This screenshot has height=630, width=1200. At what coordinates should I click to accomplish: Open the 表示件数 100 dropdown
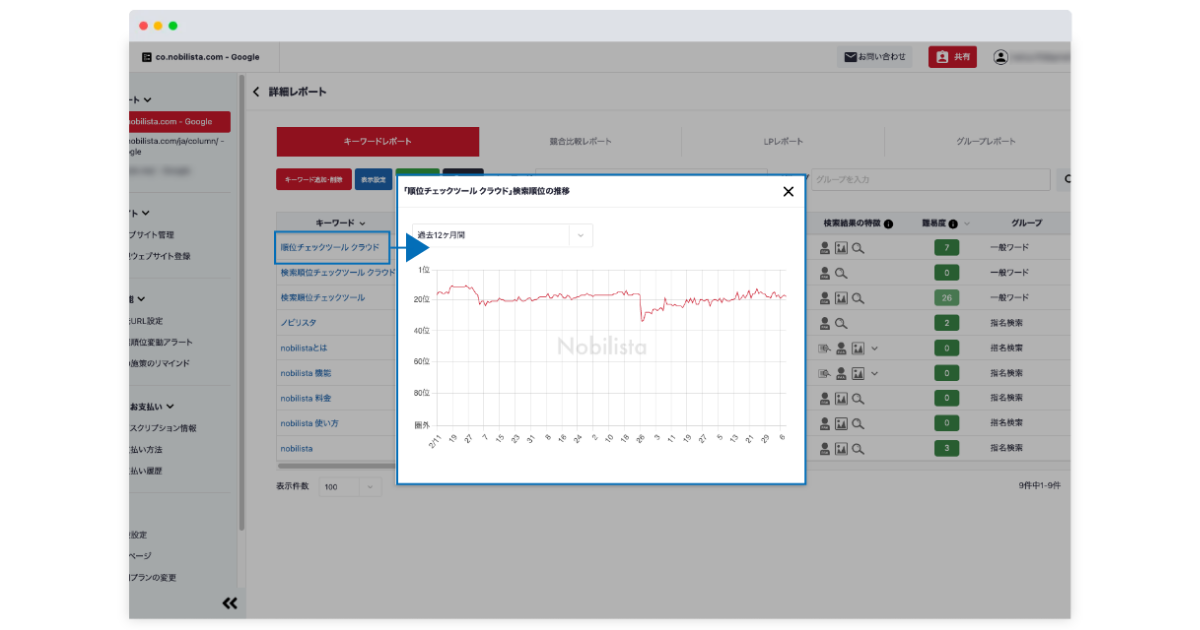click(350, 487)
